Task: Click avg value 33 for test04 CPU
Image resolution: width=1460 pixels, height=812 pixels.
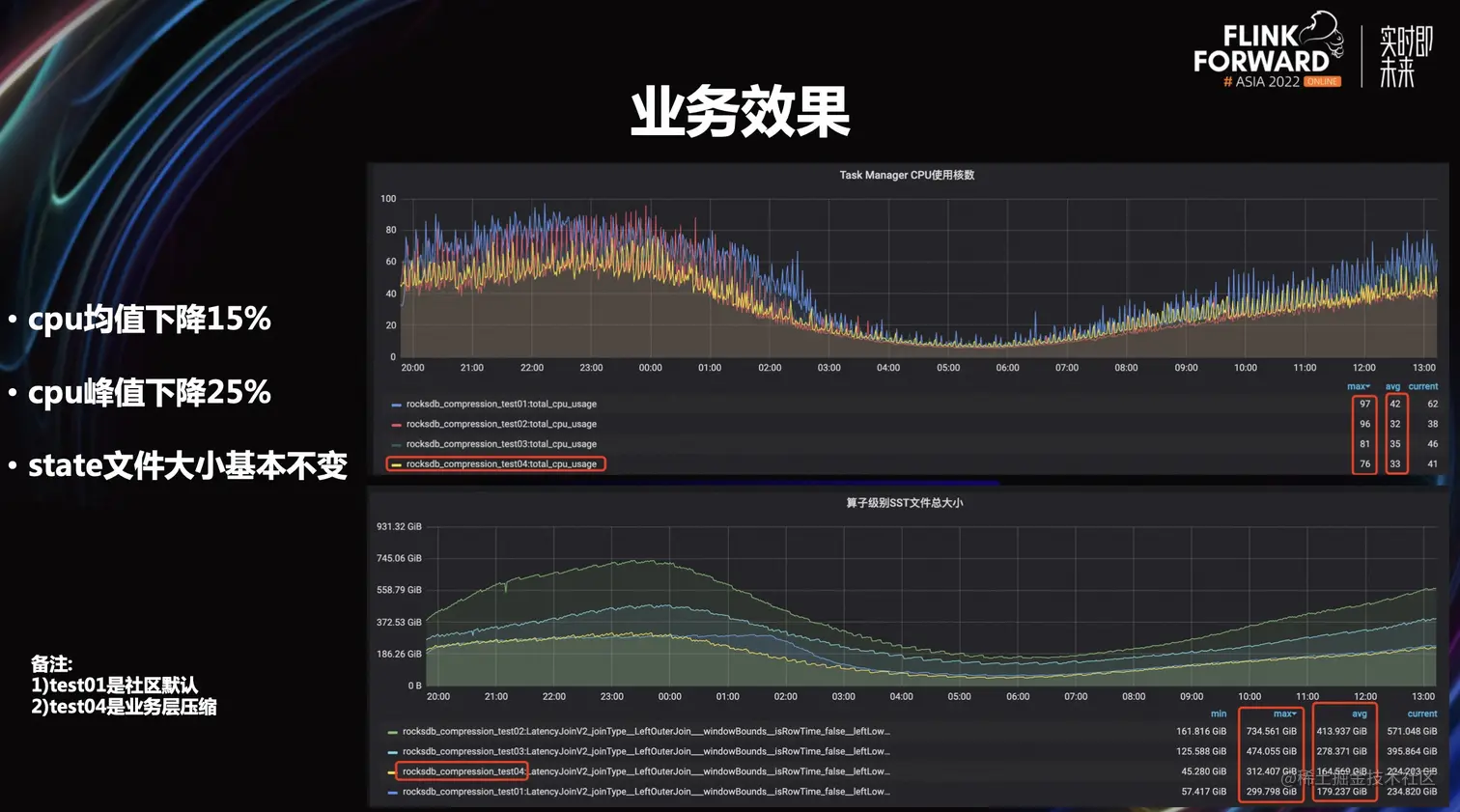Action: (x=1394, y=464)
